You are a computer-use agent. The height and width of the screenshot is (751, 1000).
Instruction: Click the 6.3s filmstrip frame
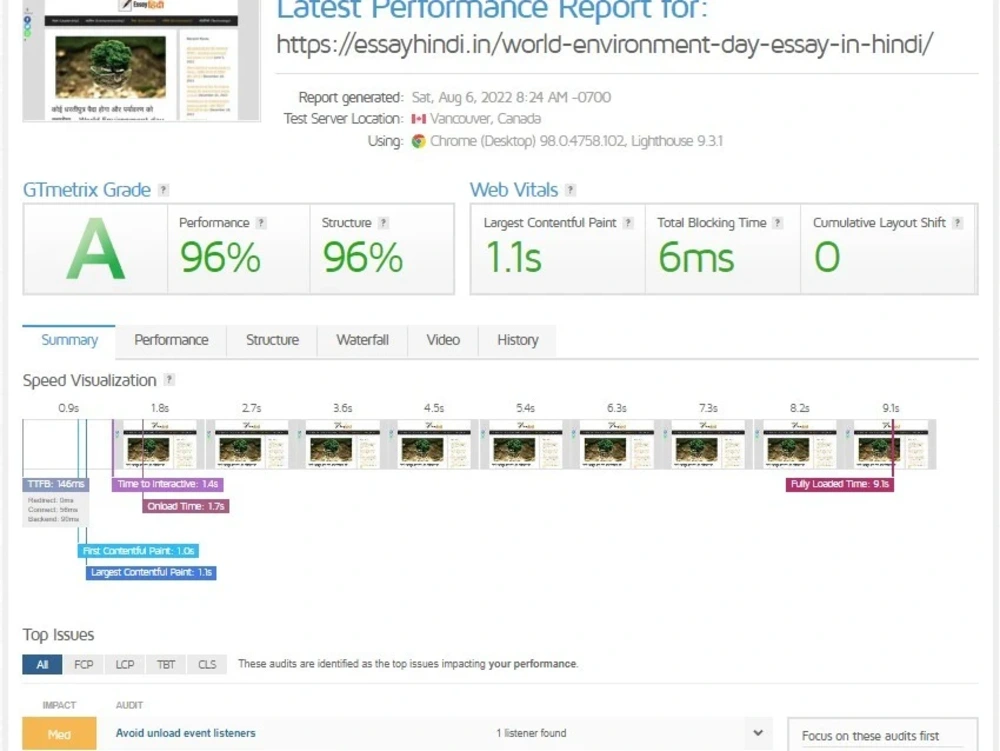(x=617, y=444)
